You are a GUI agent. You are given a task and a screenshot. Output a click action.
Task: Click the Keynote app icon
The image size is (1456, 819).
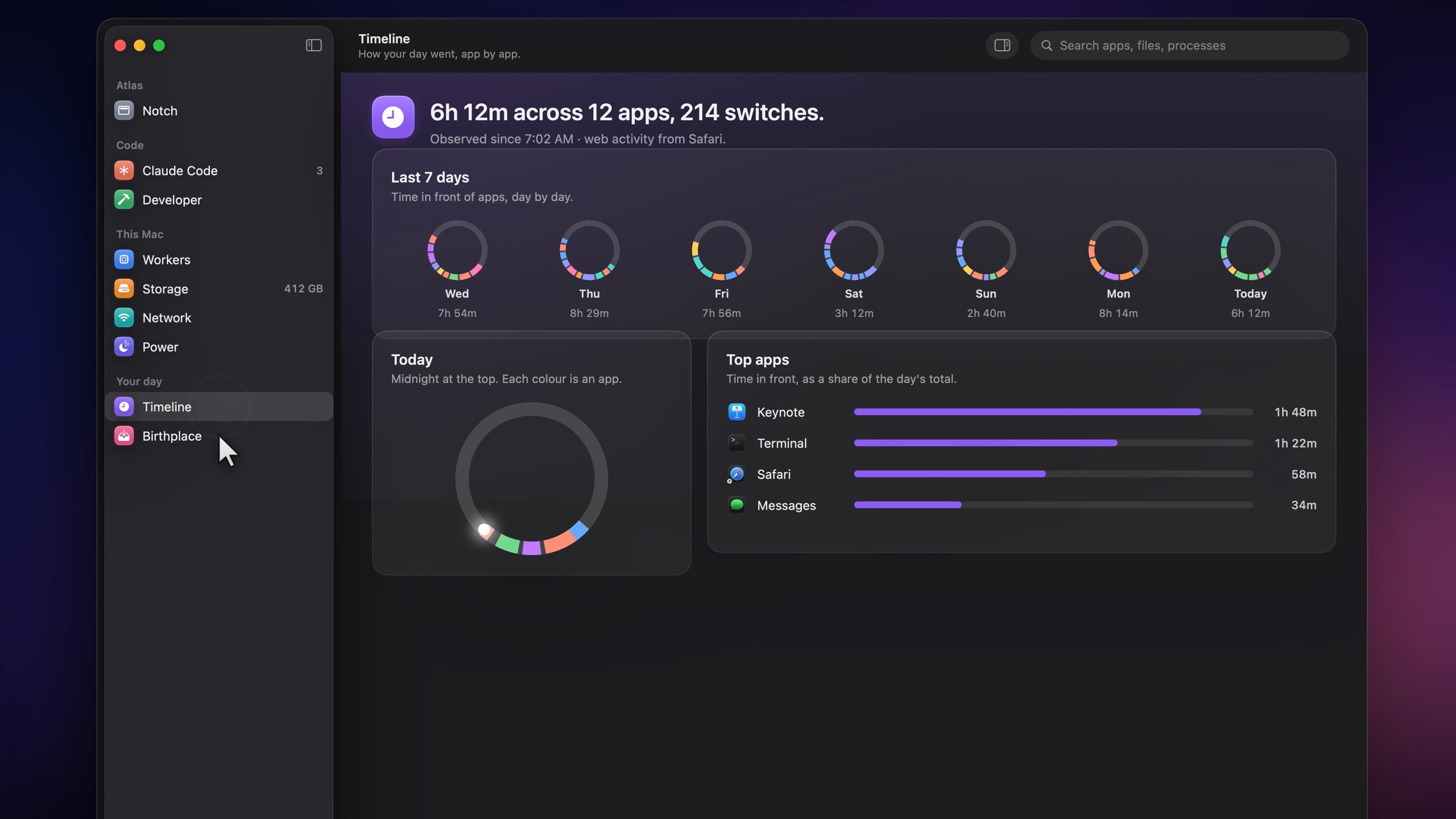737,412
